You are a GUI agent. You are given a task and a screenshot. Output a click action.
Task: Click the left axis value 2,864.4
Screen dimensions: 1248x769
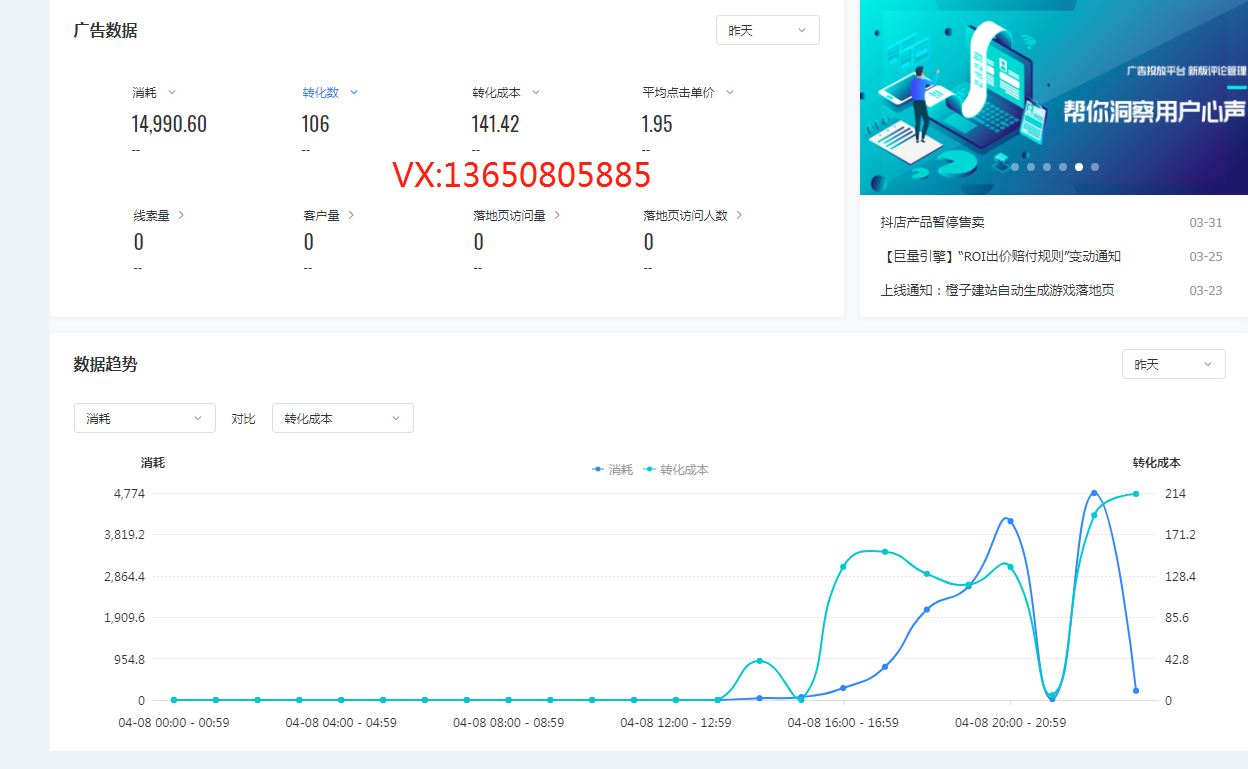[124, 577]
